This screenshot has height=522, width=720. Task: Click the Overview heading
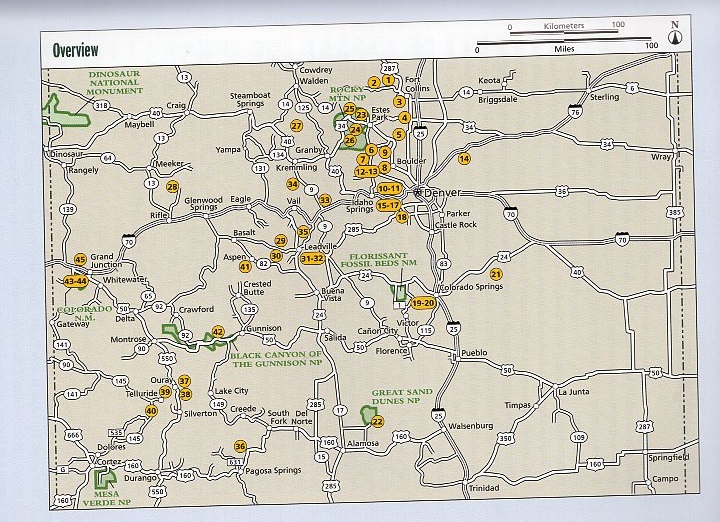coord(75,49)
